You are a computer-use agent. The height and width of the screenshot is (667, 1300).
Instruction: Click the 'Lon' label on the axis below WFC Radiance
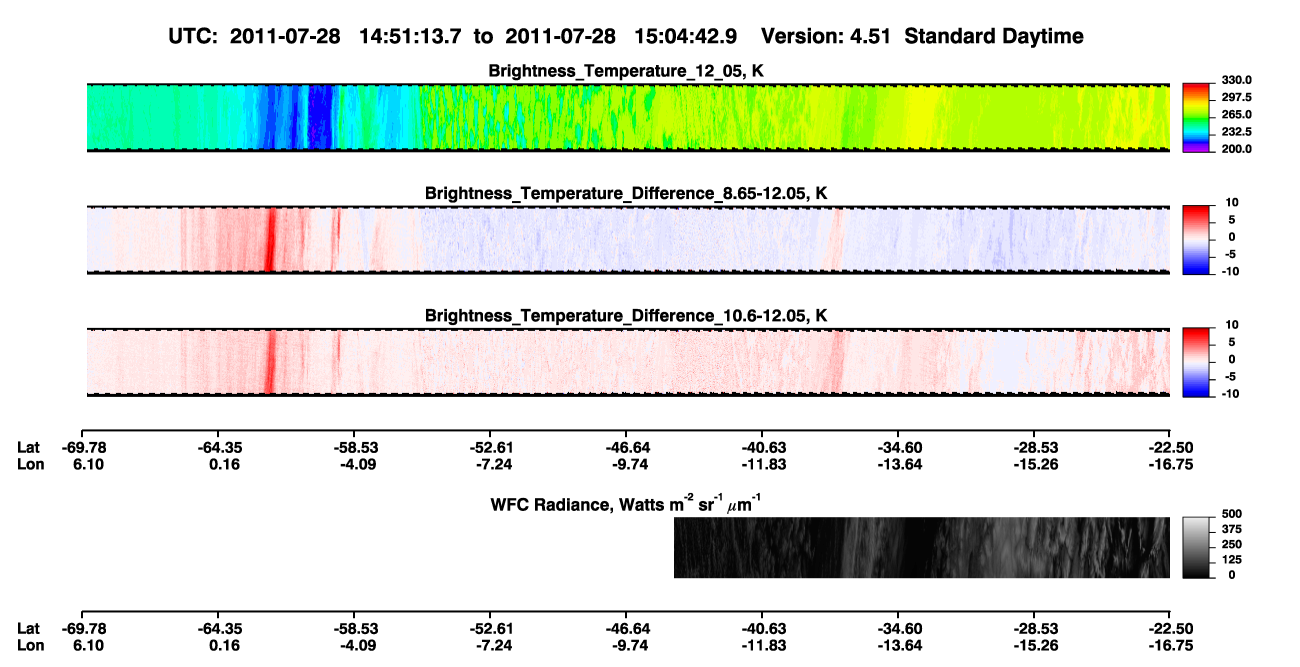pos(29,644)
